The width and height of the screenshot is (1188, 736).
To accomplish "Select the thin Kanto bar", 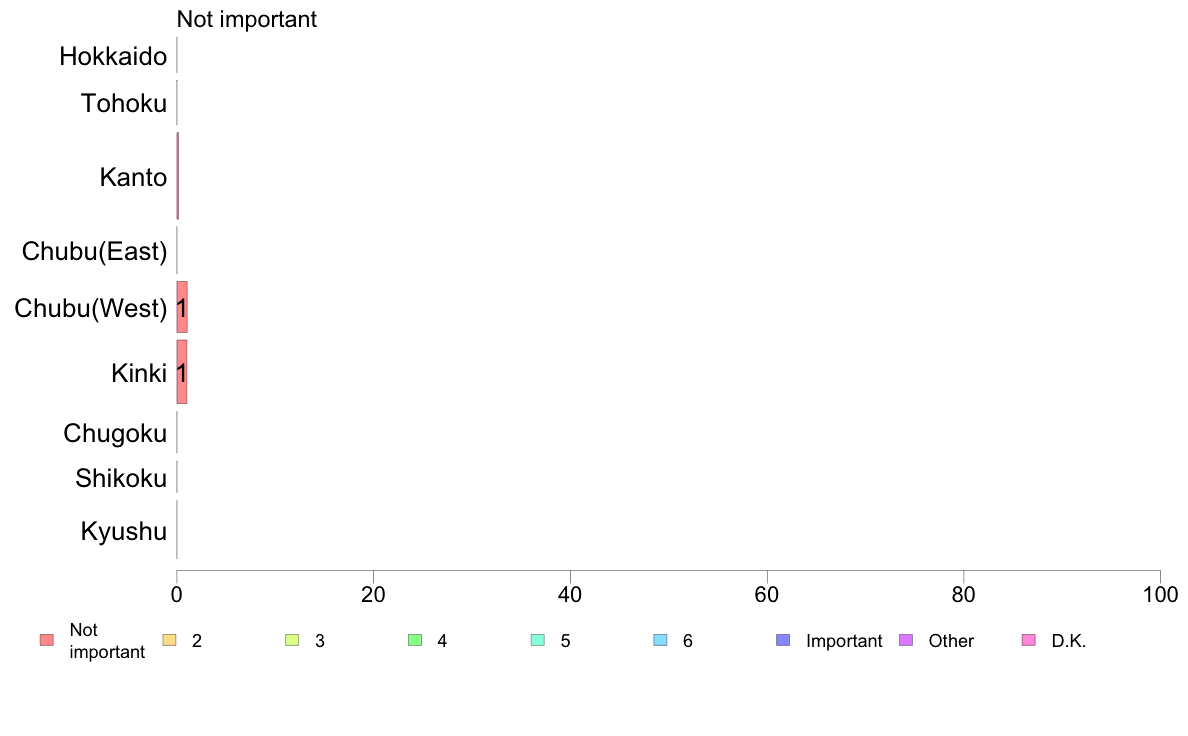I will click(178, 176).
